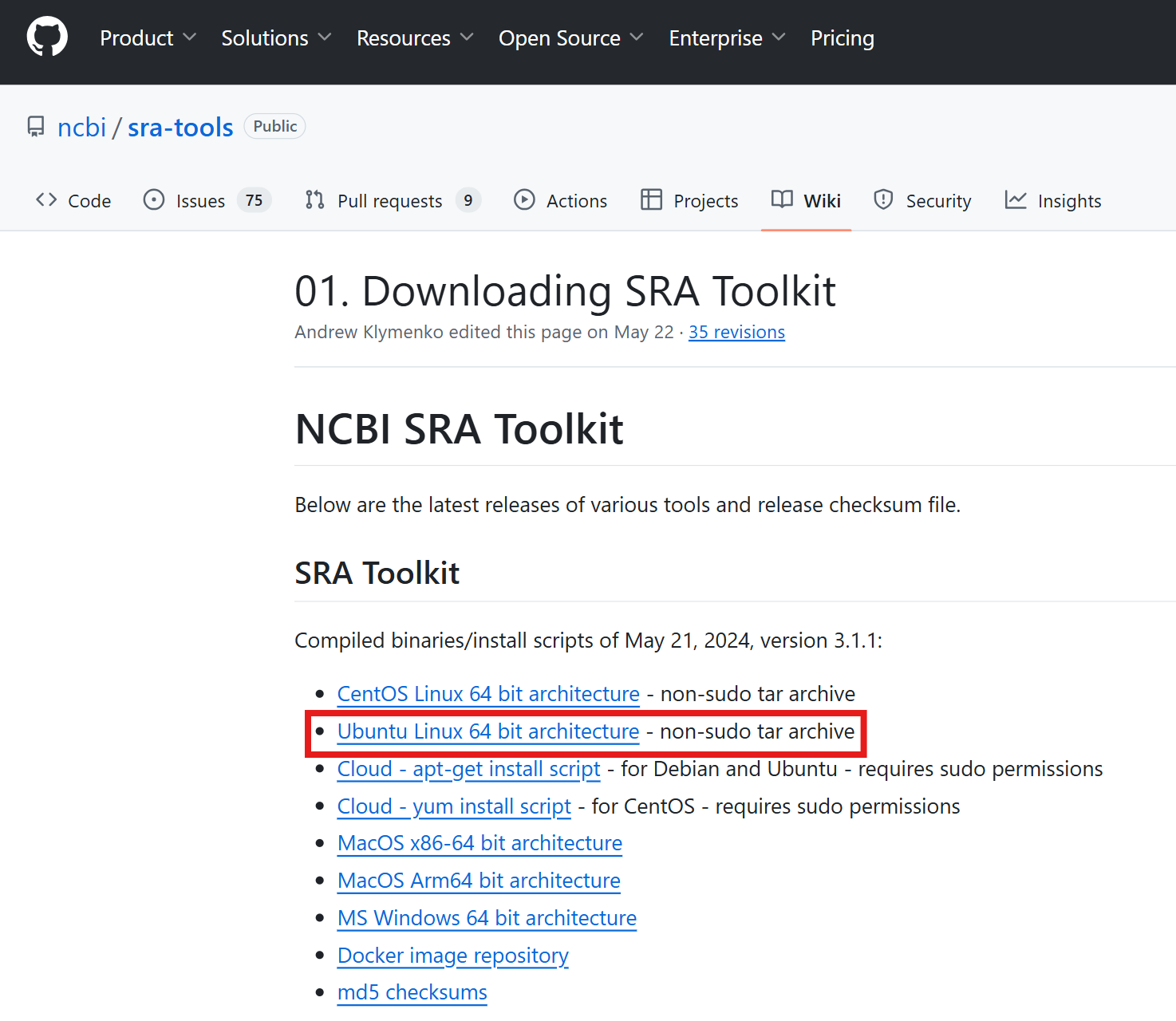The height and width of the screenshot is (1021, 1176).
Task: Switch to the Code tab
Action: click(73, 200)
